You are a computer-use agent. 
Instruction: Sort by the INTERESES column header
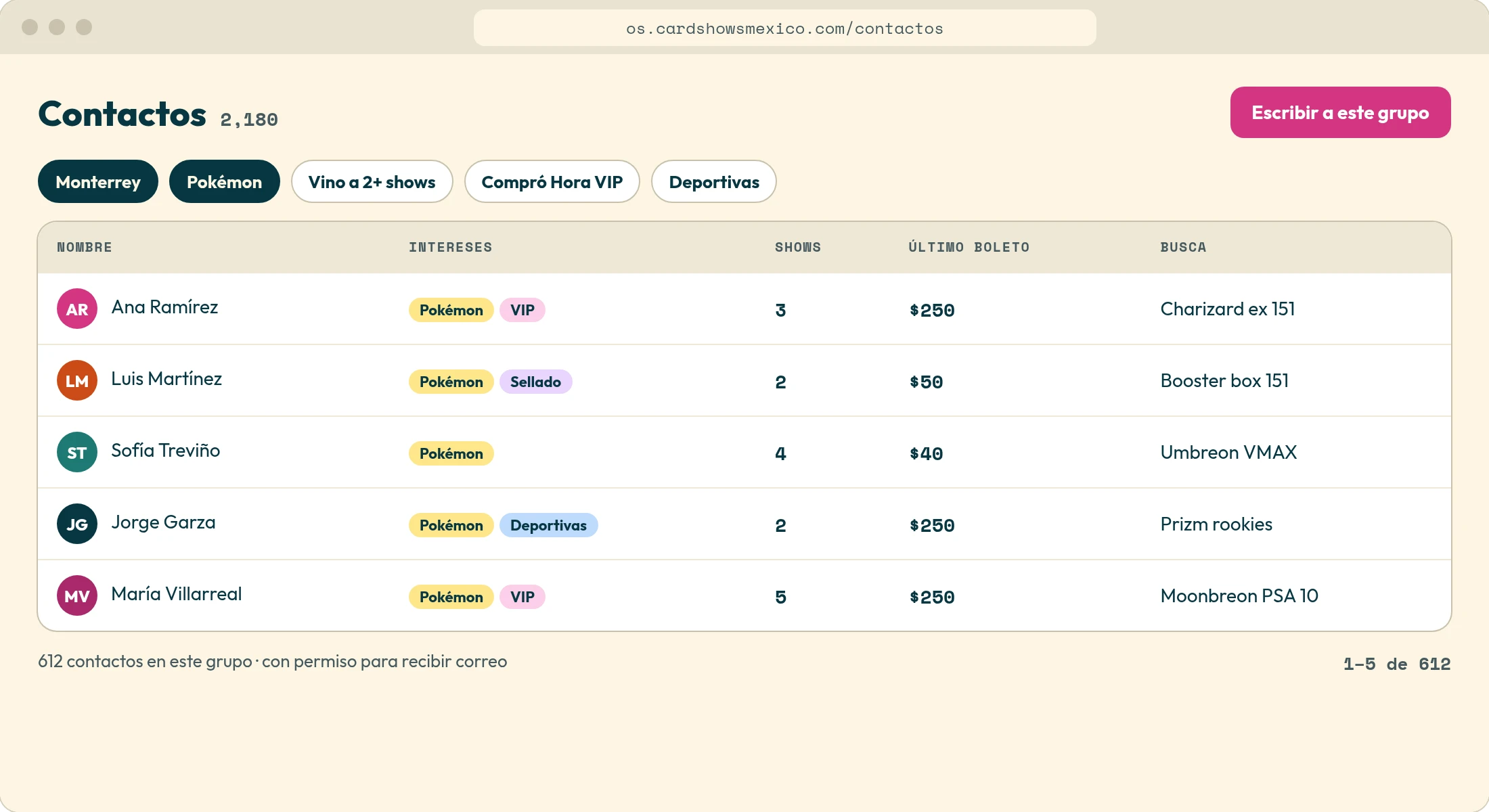[x=451, y=247]
